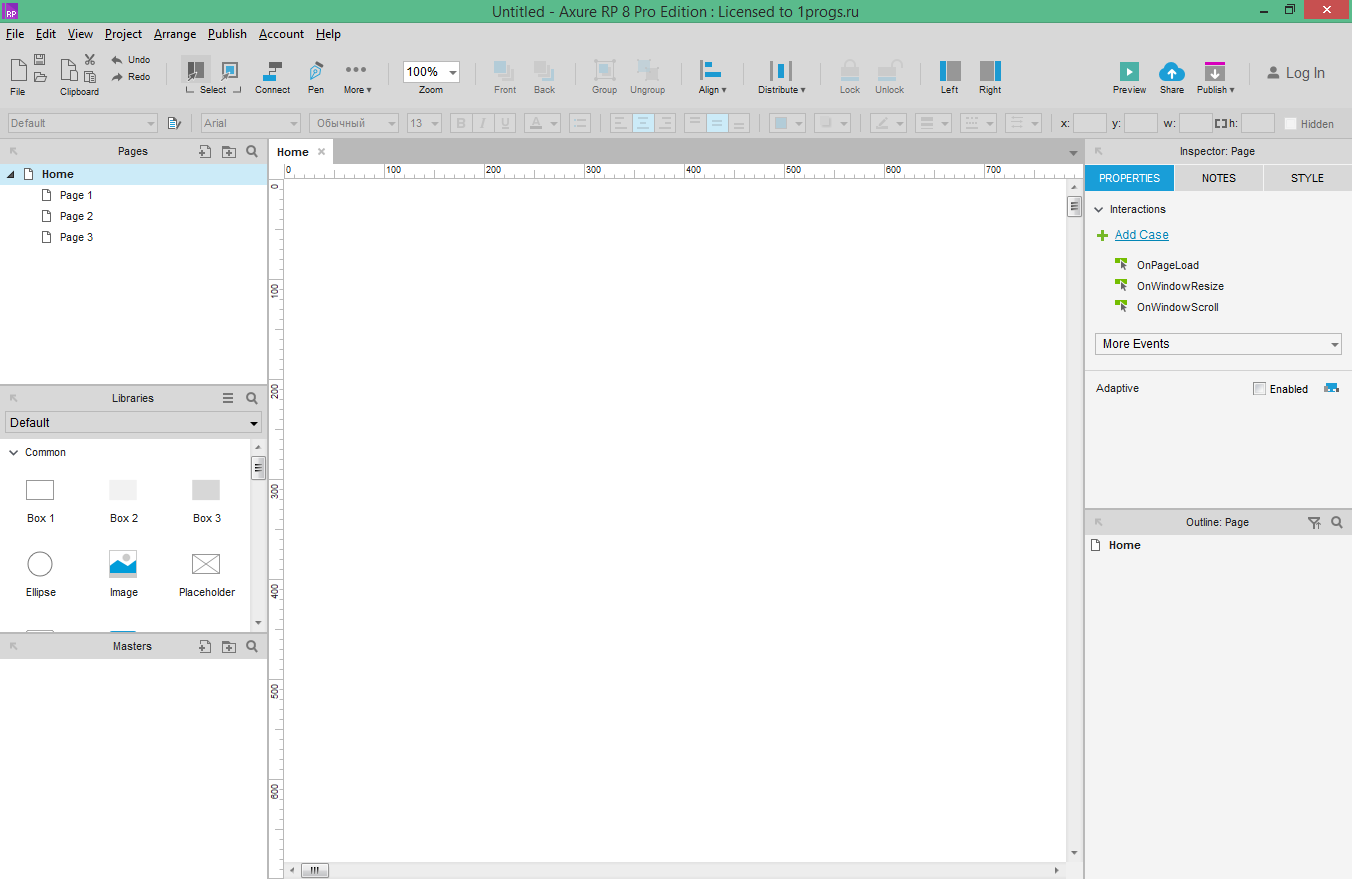Viewport: 1352px width, 879px height.
Task: Open the Edit menu
Action: pos(46,34)
